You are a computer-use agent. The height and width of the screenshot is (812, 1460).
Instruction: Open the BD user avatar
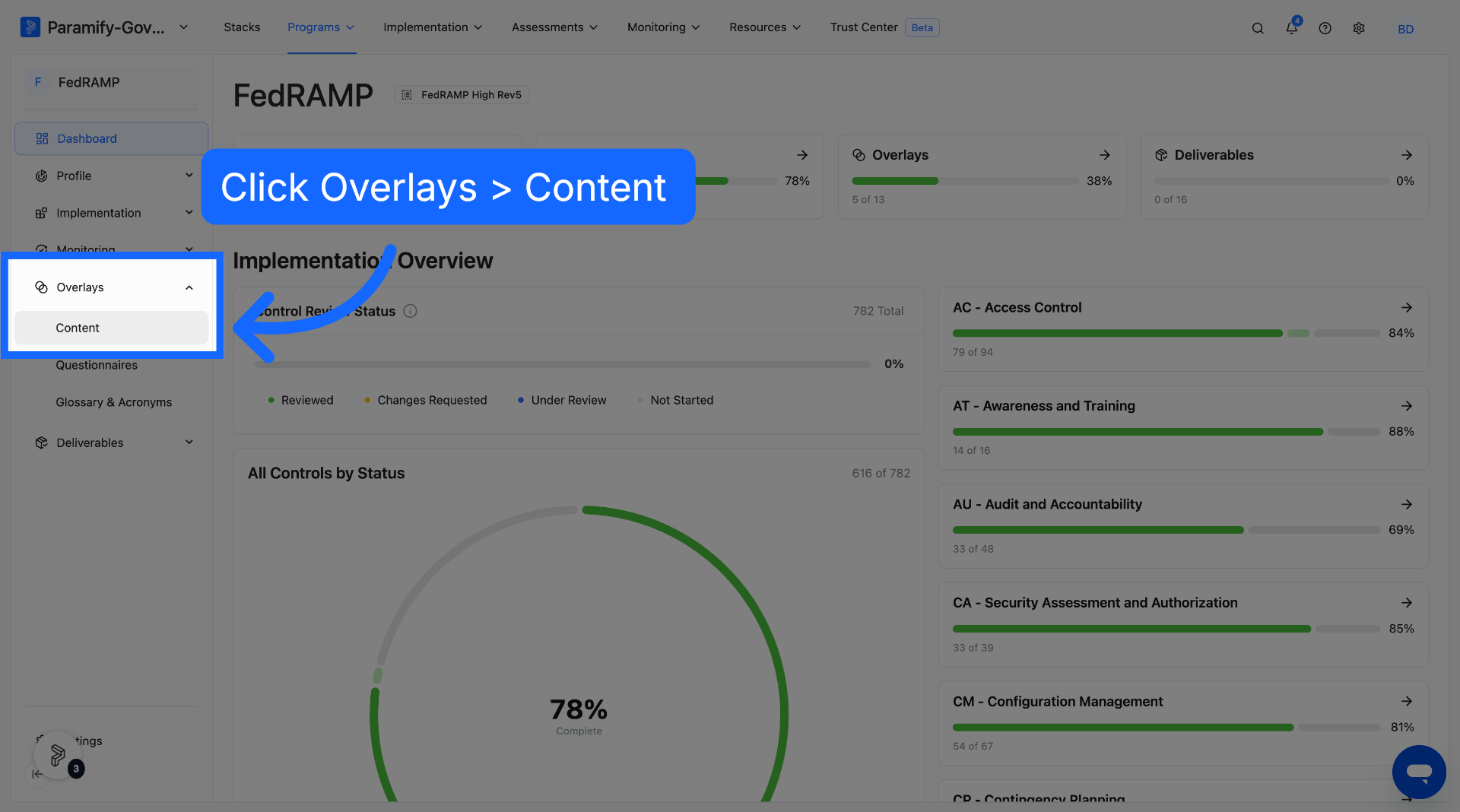coord(1405,29)
